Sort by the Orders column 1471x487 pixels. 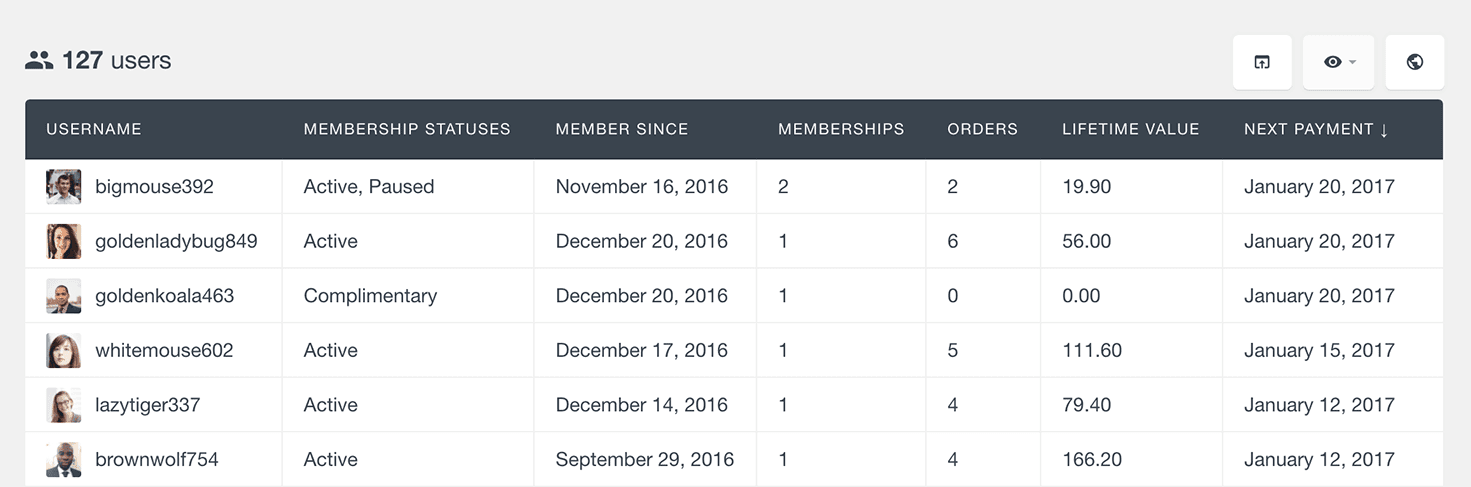[982, 129]
